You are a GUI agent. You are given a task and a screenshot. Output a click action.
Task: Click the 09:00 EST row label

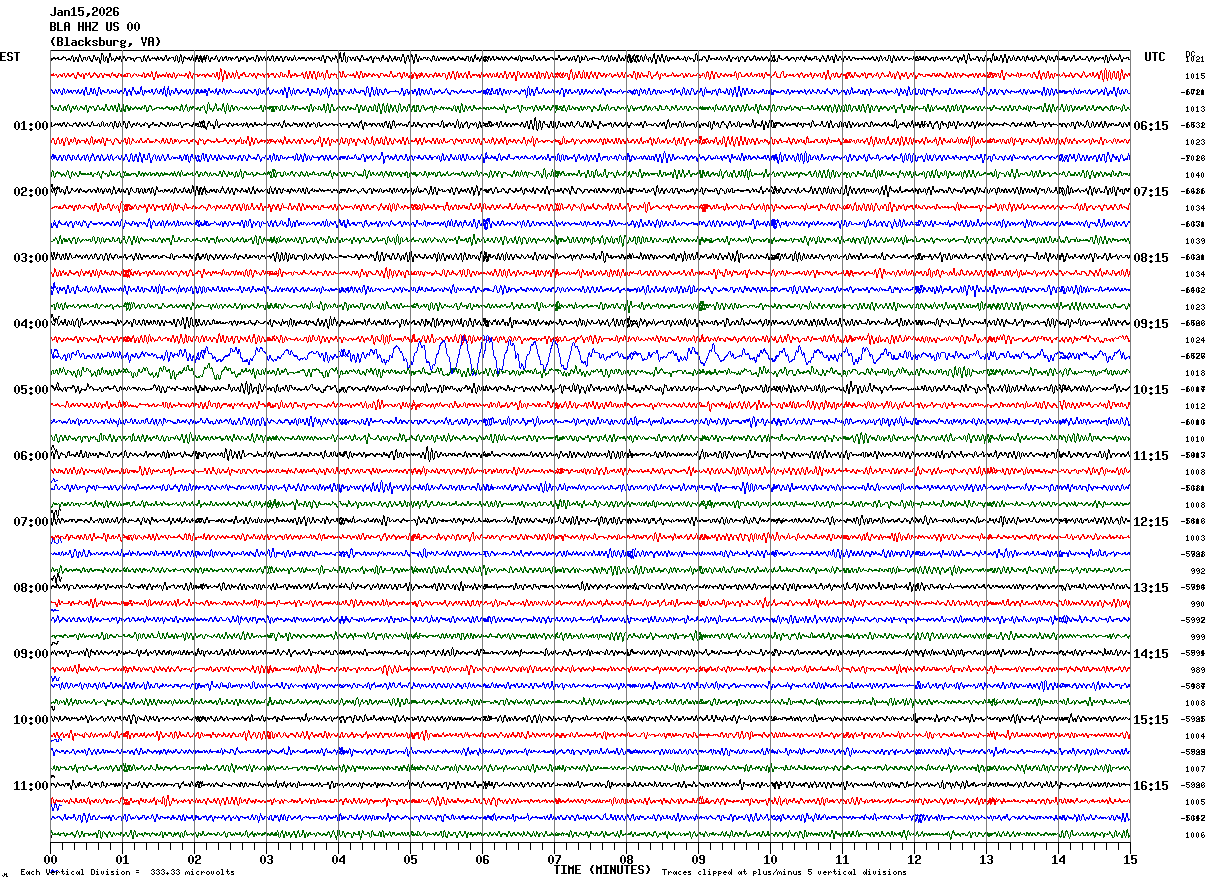(x=31, y=654)
